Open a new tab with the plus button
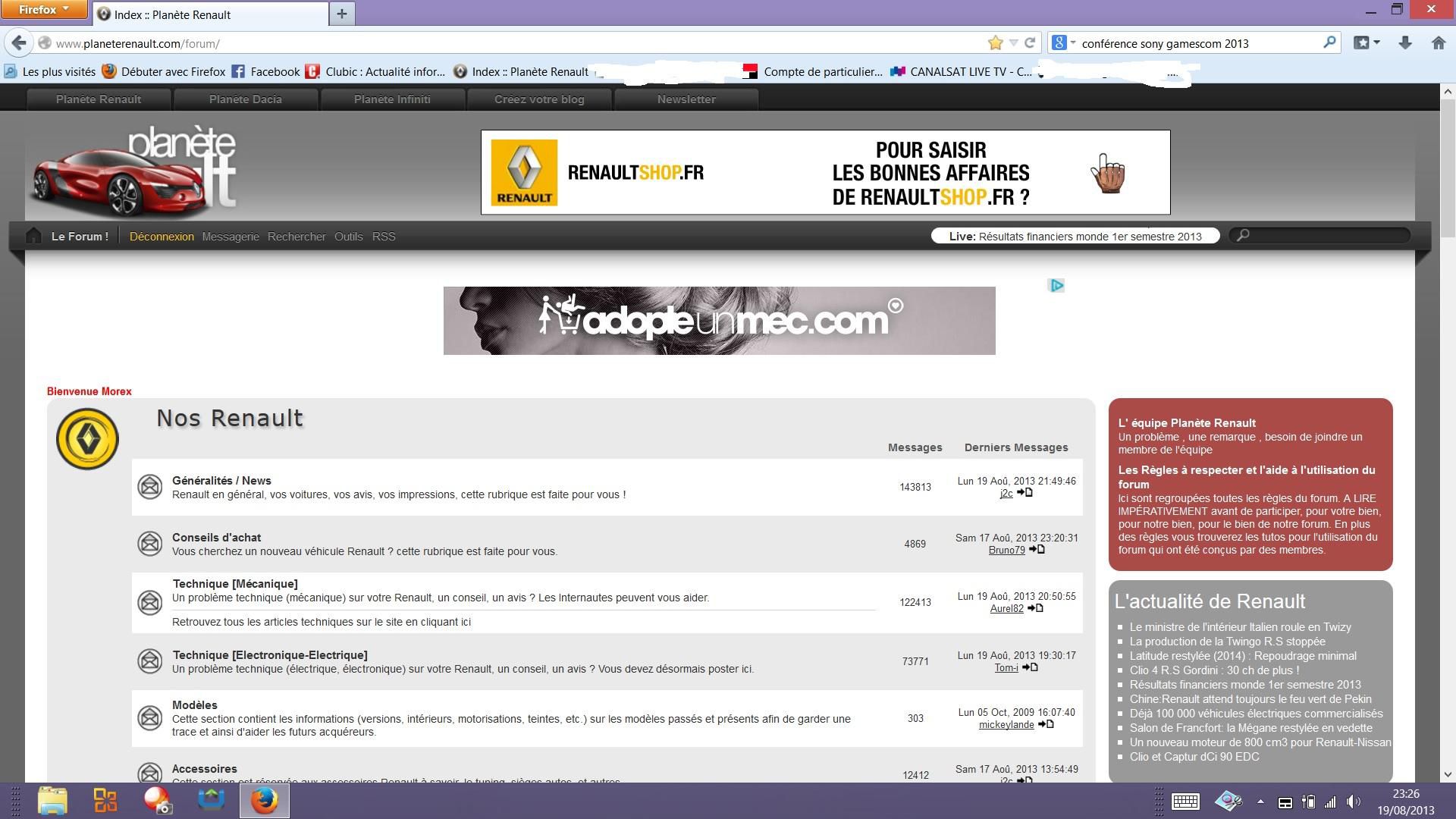The image size is (1456, 819). pos(342,14)
